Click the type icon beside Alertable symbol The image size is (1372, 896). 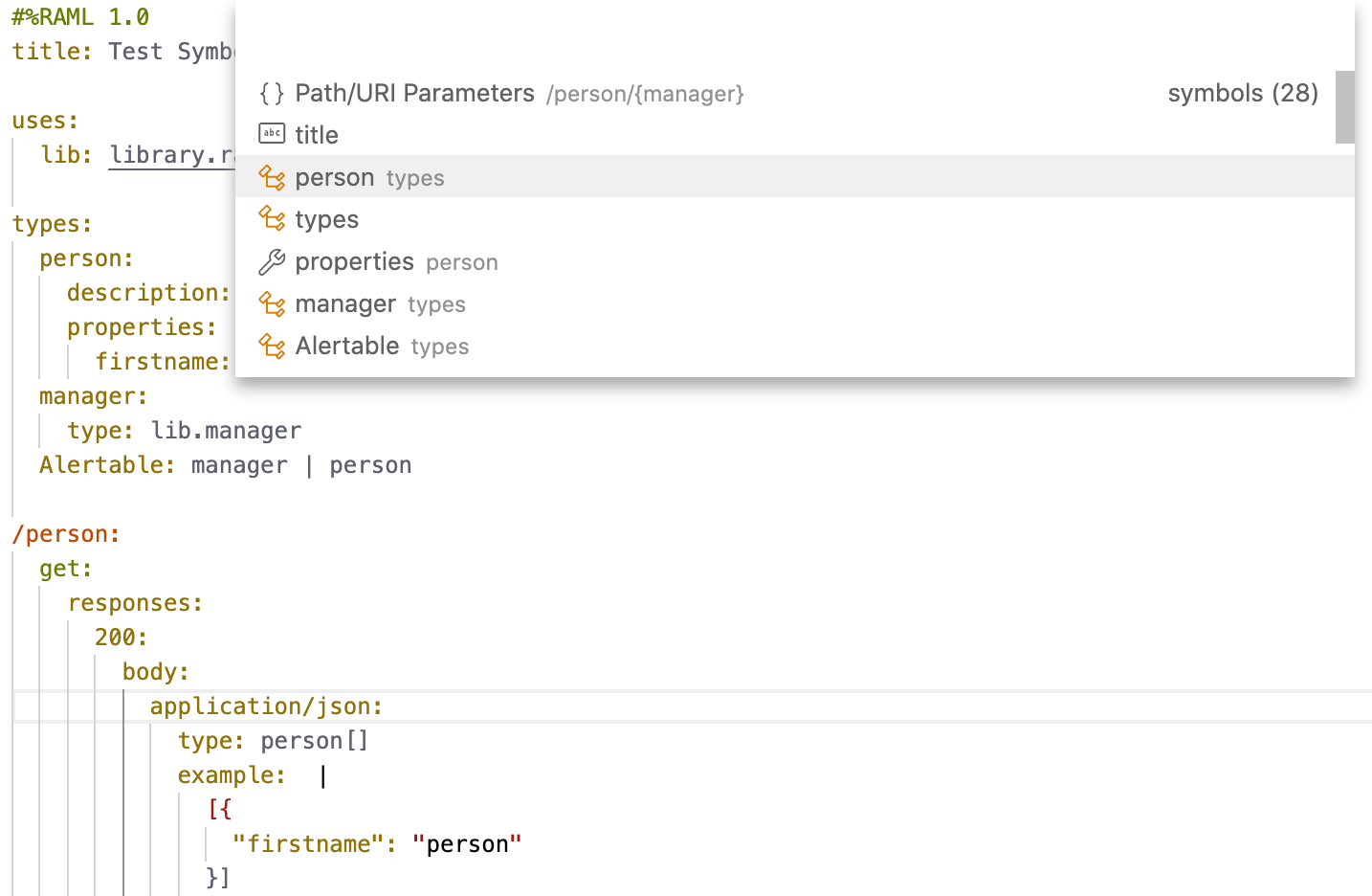(x=271, y=346)
